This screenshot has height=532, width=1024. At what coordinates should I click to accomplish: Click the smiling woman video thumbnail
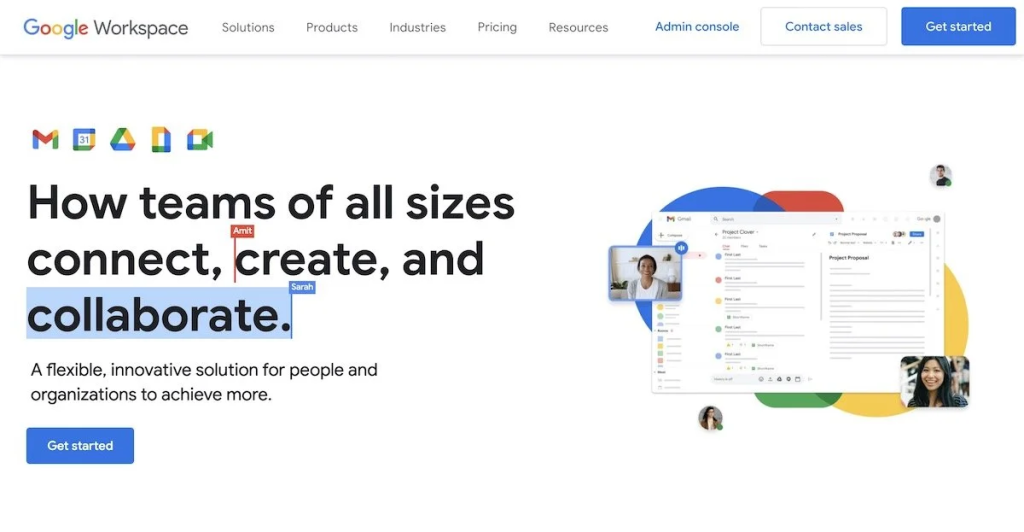tap(934, 381)
